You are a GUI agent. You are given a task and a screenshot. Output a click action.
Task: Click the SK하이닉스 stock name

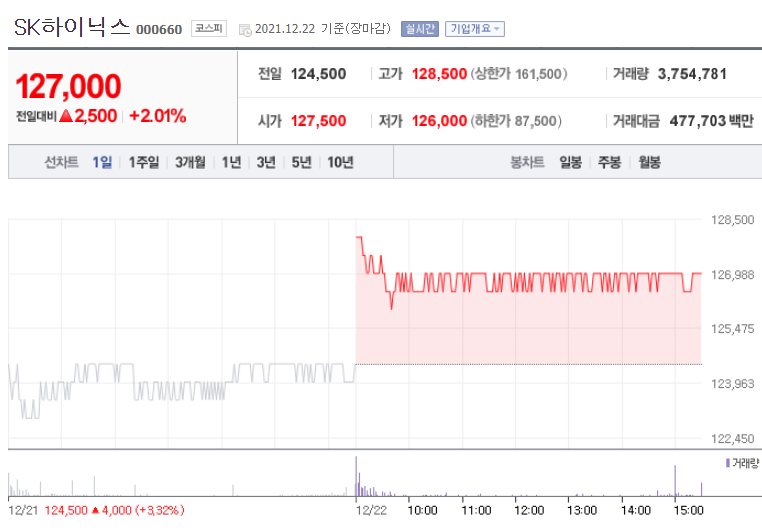[x=72, y=27]
